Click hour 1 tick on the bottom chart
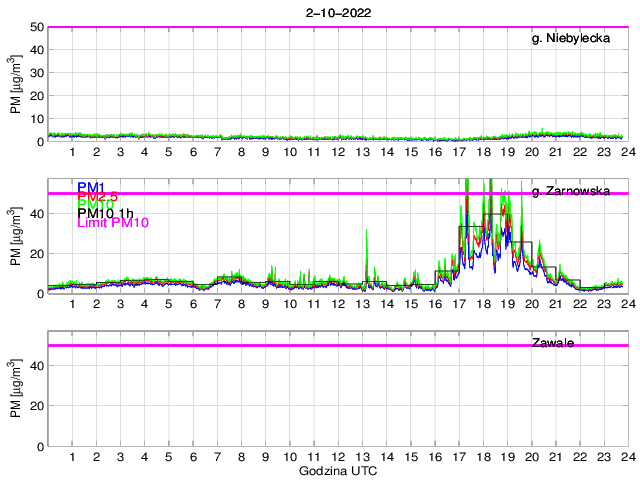The width and height of the screenshot is (640, 480). tap(73, 457)
